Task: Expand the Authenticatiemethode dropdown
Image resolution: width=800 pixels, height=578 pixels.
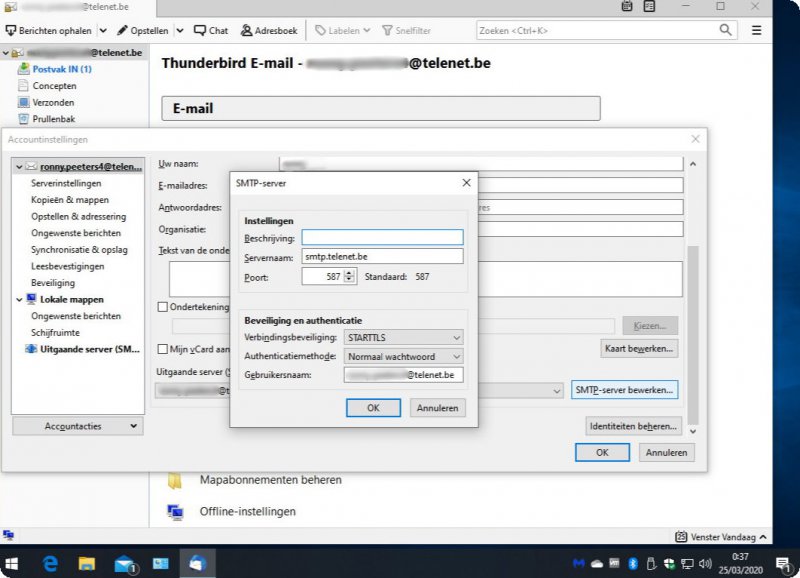Action: 403,356
